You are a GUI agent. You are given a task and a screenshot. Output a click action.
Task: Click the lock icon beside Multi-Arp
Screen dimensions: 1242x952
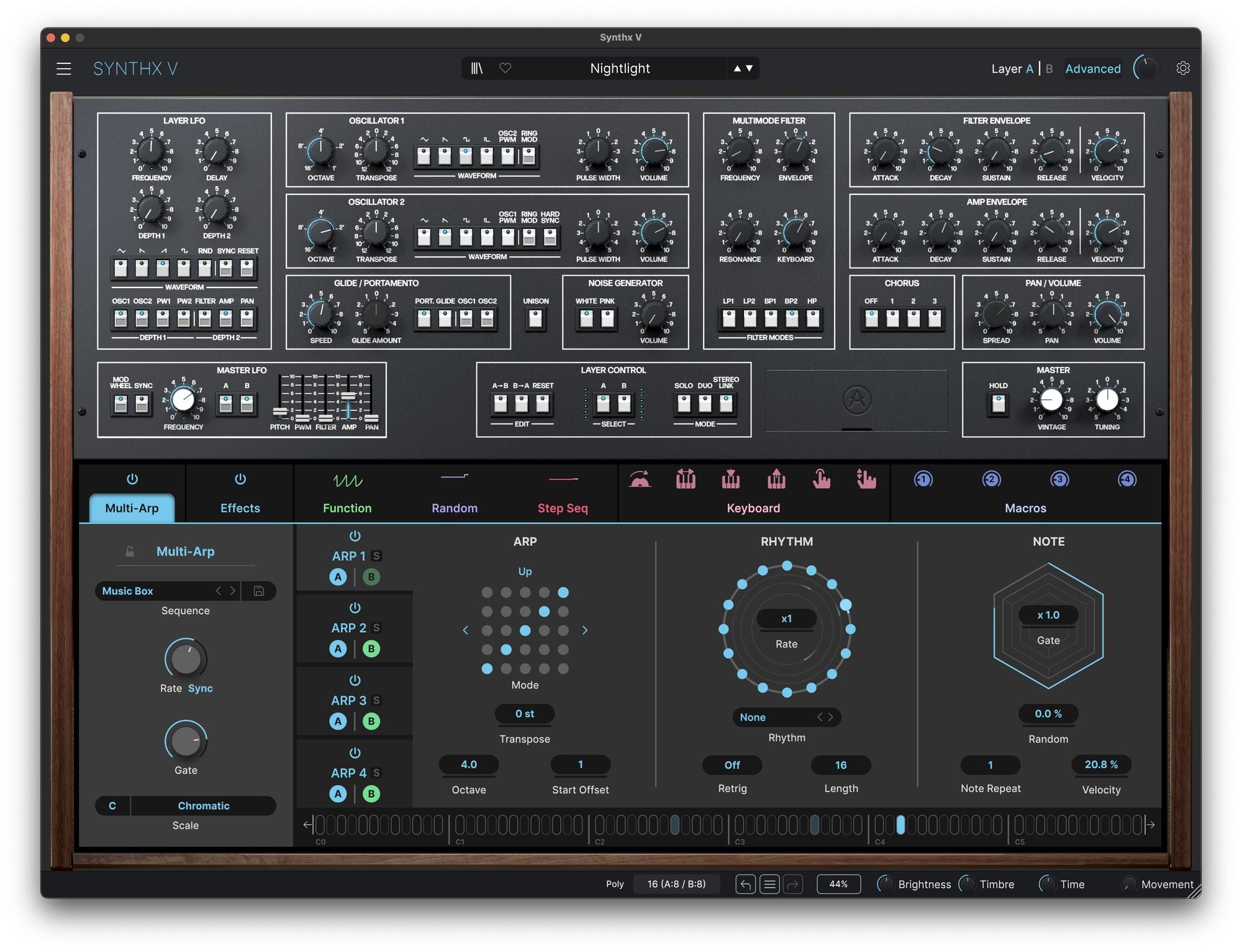coord(130,551)
